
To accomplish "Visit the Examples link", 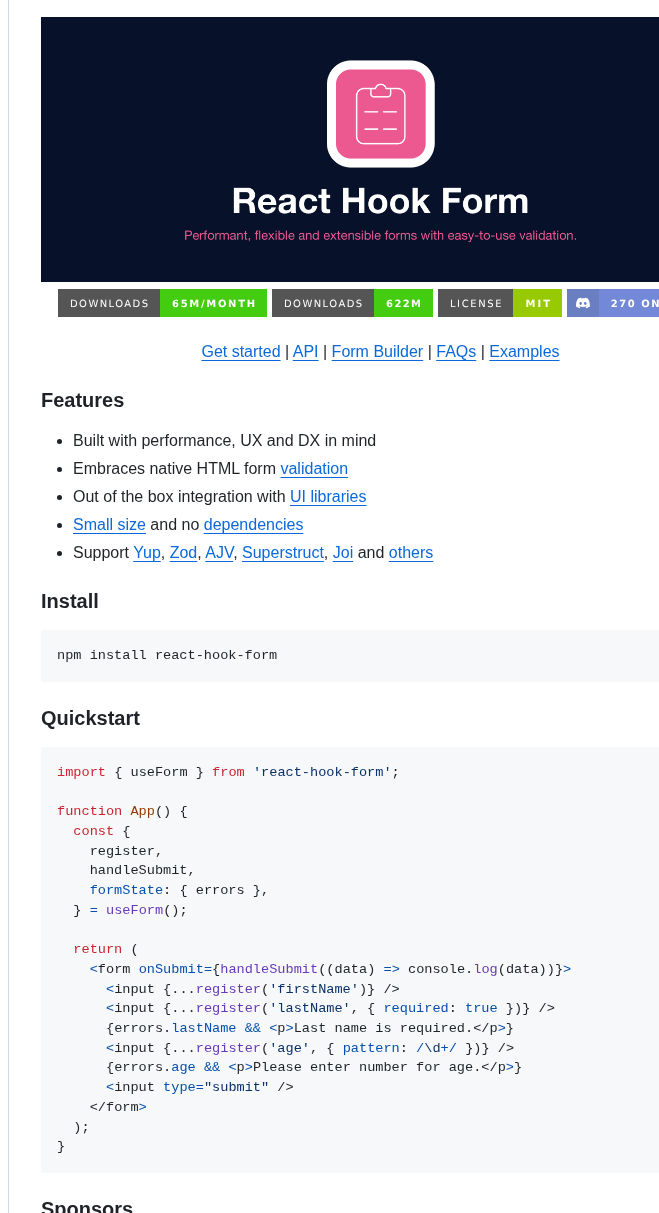I will click(524, 352).
